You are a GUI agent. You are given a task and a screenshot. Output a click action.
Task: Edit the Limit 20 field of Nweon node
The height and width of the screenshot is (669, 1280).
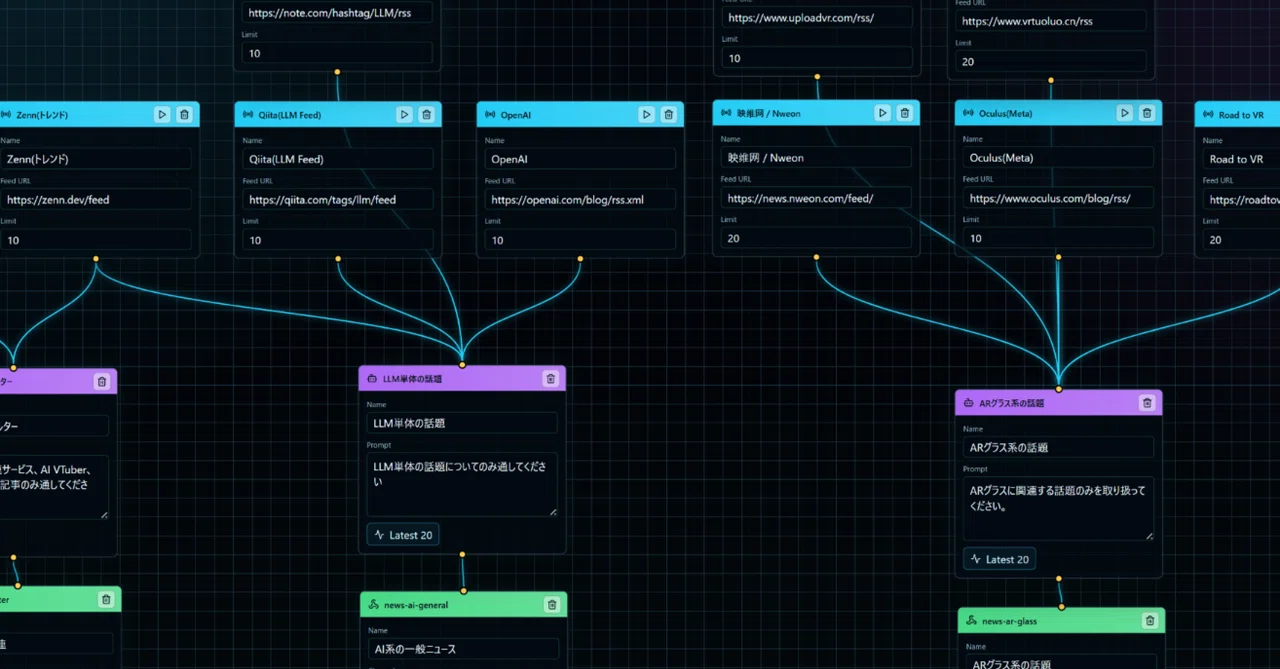click(816, 238)
